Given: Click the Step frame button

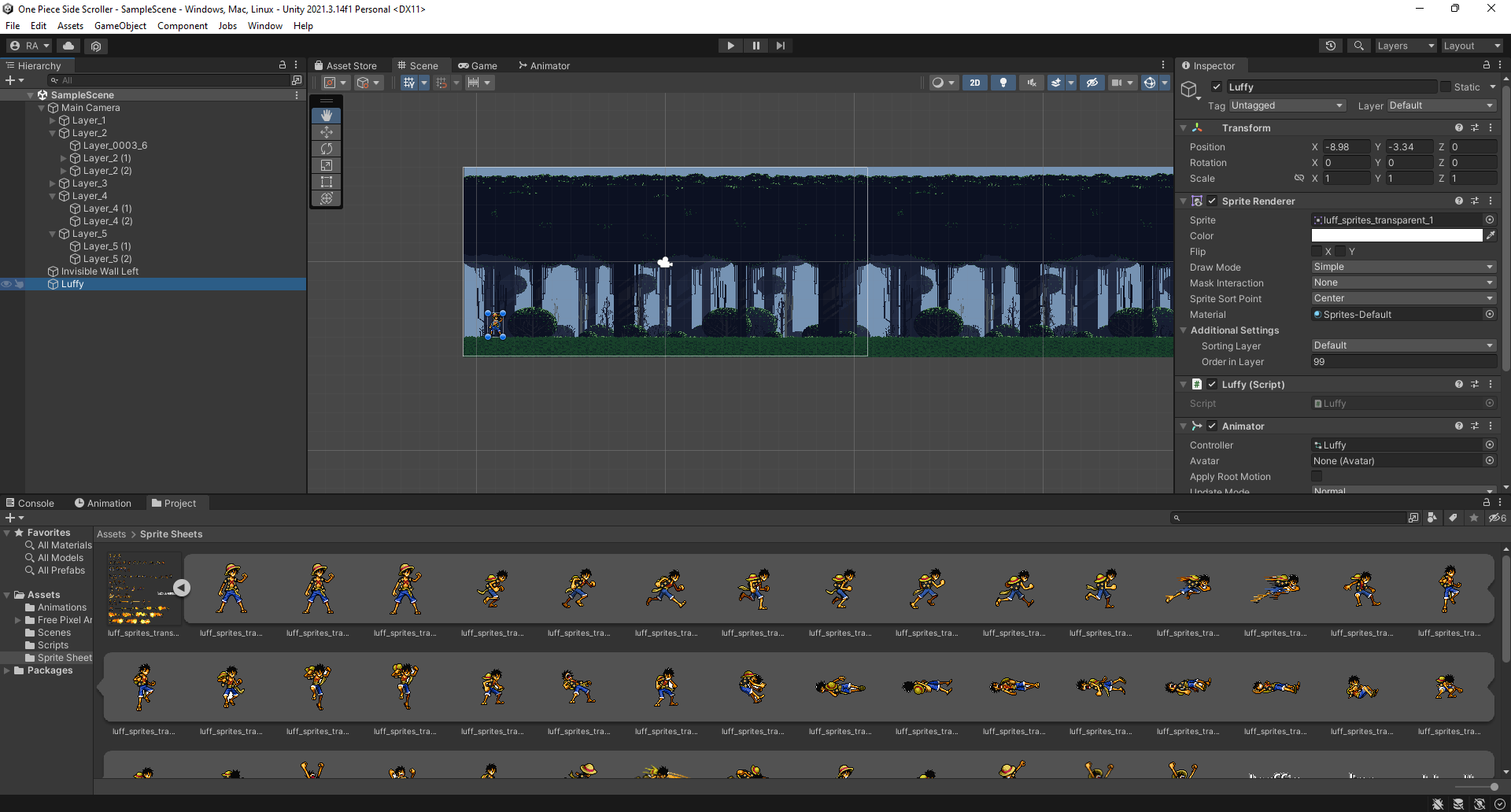Looking at the screenshot, I should [x=780, y=46].
